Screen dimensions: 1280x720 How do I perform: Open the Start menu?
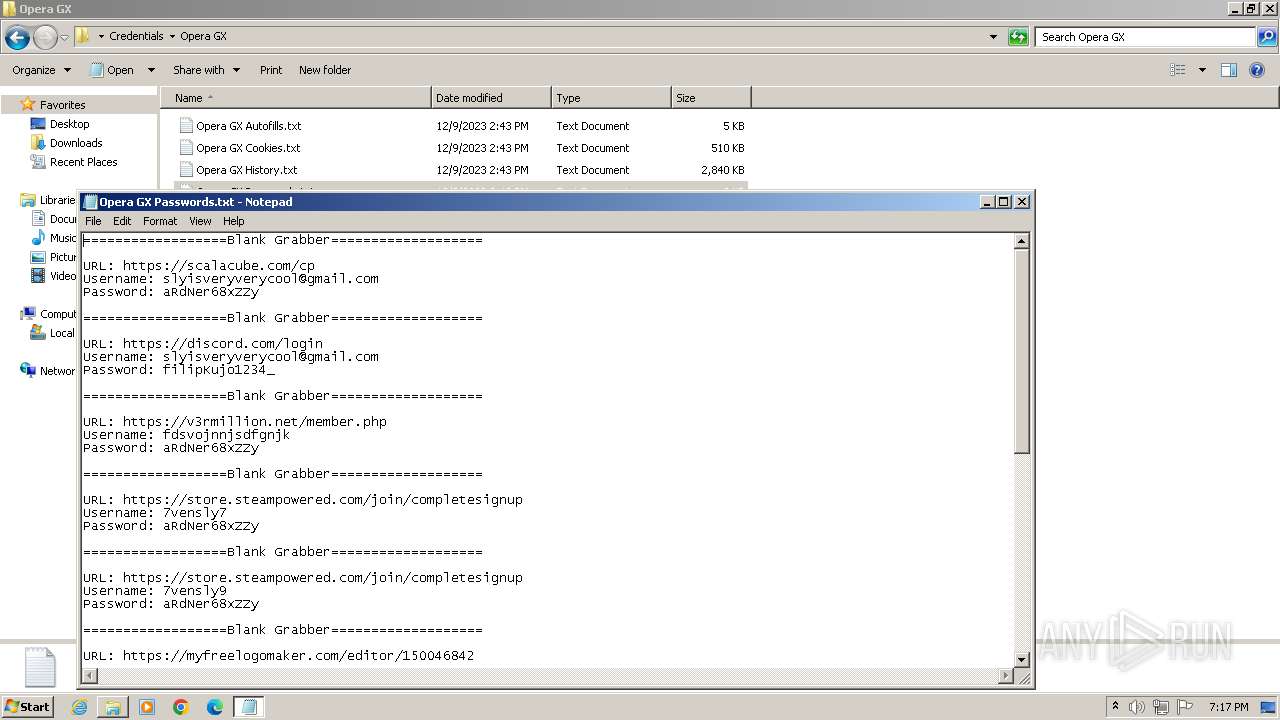point(28,706)
